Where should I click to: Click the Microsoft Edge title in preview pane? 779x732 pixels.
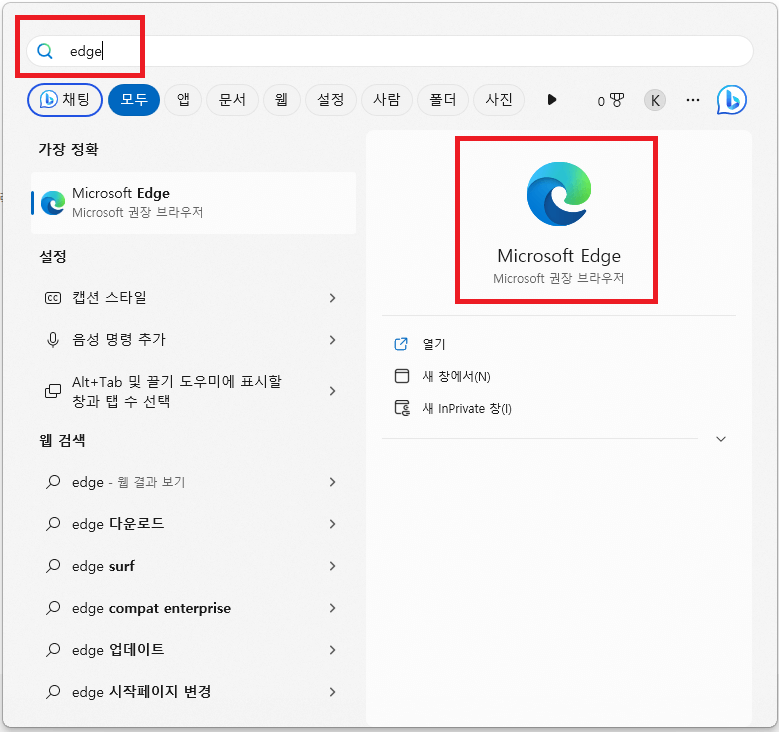point(559,256)
